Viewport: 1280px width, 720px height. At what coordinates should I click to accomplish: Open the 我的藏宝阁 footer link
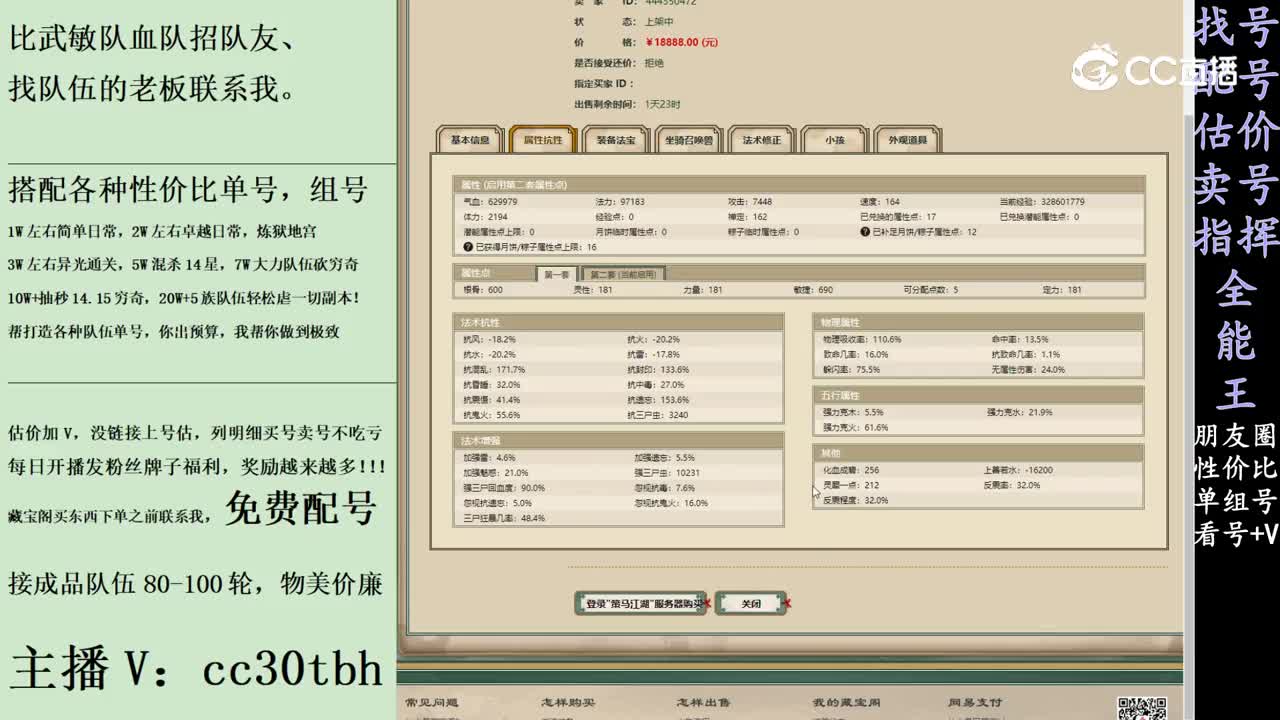point(846,703)
